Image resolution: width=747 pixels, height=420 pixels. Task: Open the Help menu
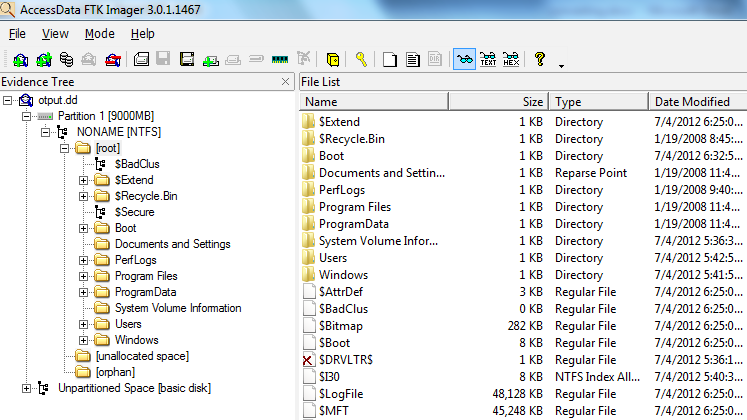coord(142,34)
